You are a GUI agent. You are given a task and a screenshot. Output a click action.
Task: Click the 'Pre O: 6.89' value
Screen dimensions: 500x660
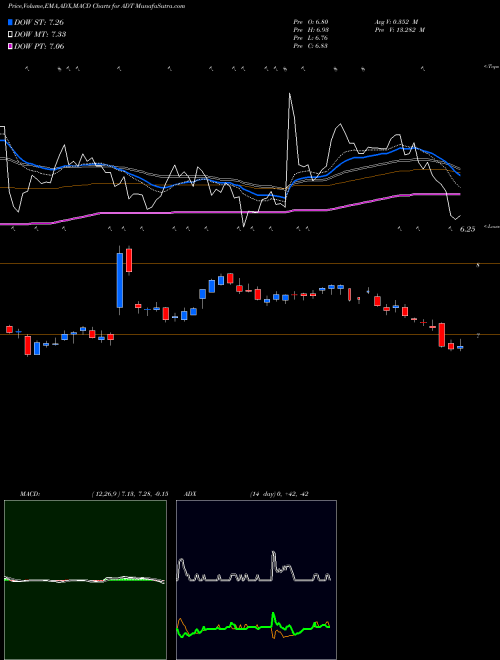pyautogui.click(x=311, y=22)
